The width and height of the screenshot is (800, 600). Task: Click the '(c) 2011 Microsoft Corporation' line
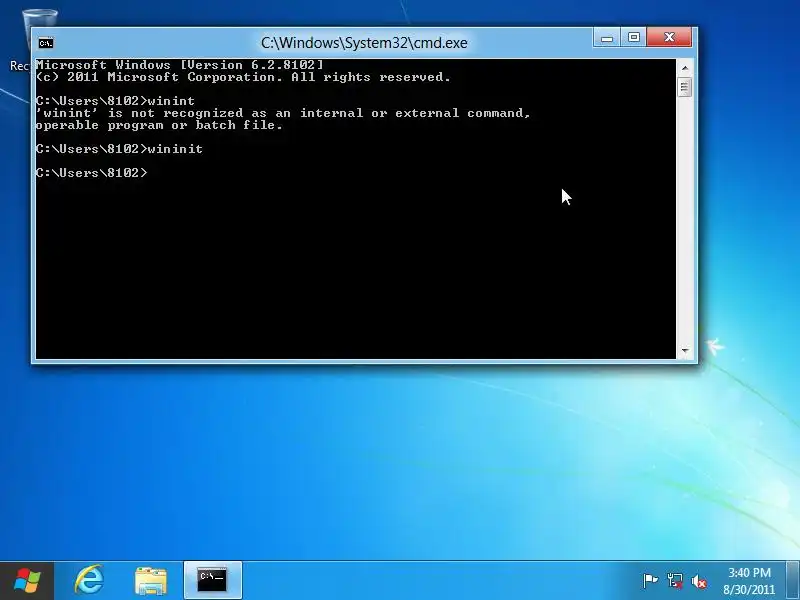[x=243, y=78]
